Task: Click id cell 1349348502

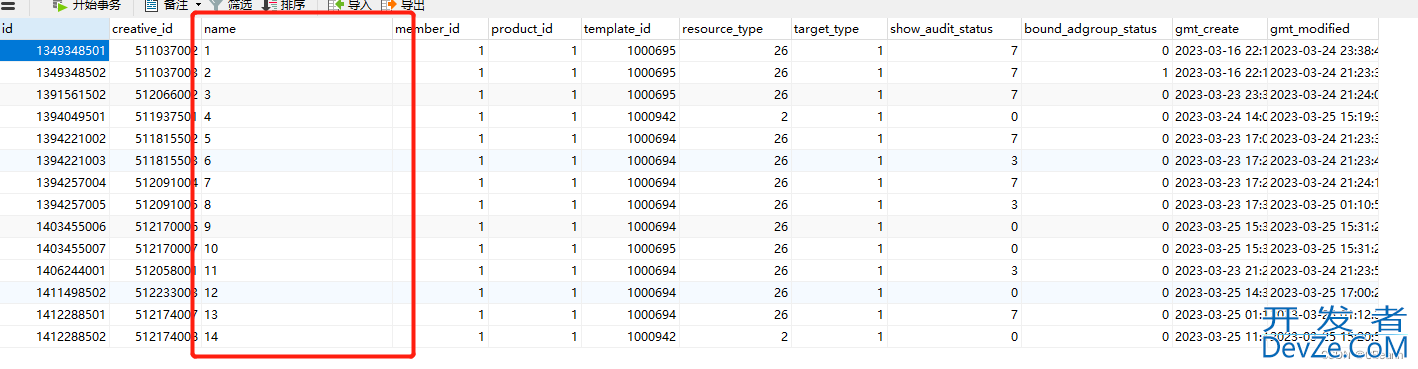Action: click(54, 73)
